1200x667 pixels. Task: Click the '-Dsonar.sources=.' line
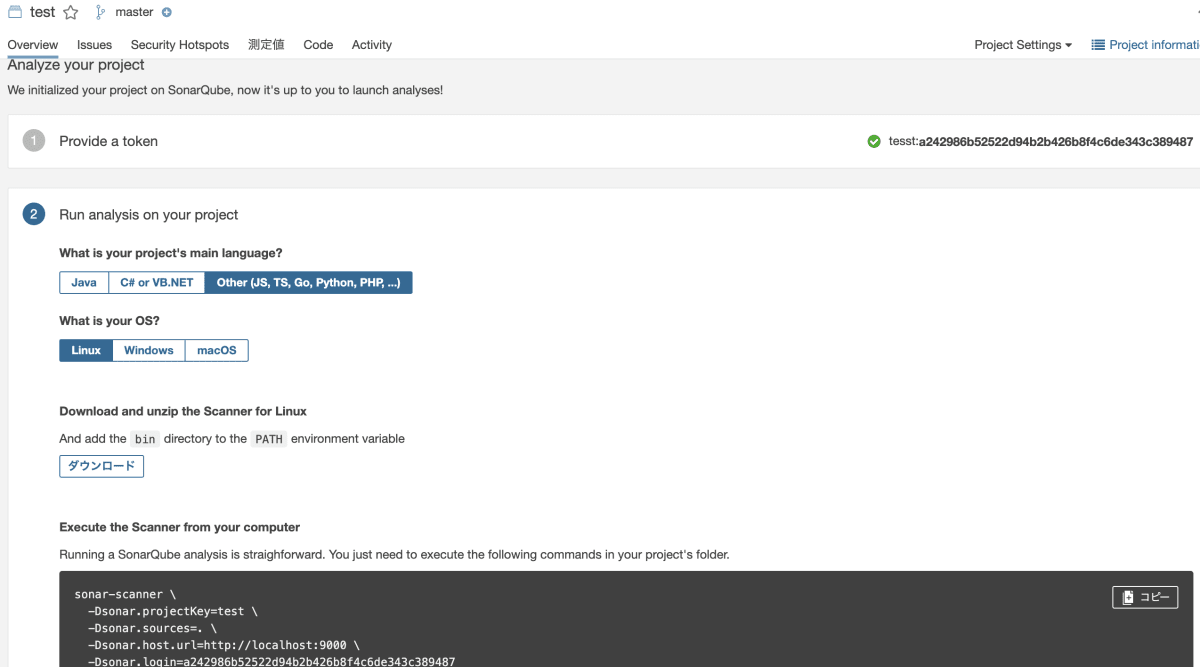(152, 628)
